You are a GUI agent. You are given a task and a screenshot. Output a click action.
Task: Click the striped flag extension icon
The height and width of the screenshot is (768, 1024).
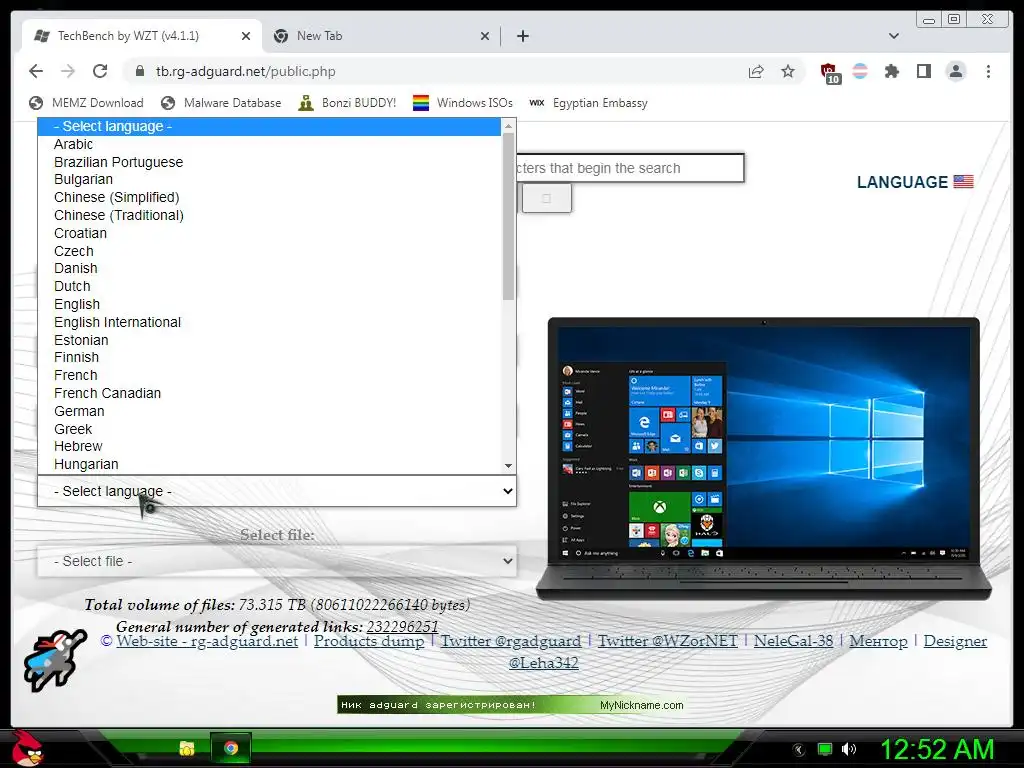coord(860,71)
